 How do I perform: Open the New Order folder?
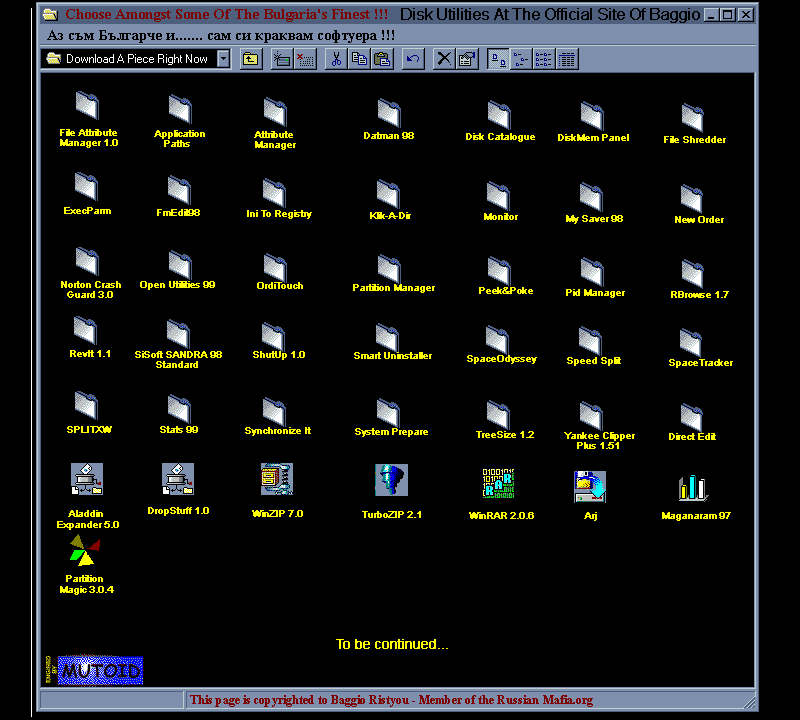tap(691, 199)
